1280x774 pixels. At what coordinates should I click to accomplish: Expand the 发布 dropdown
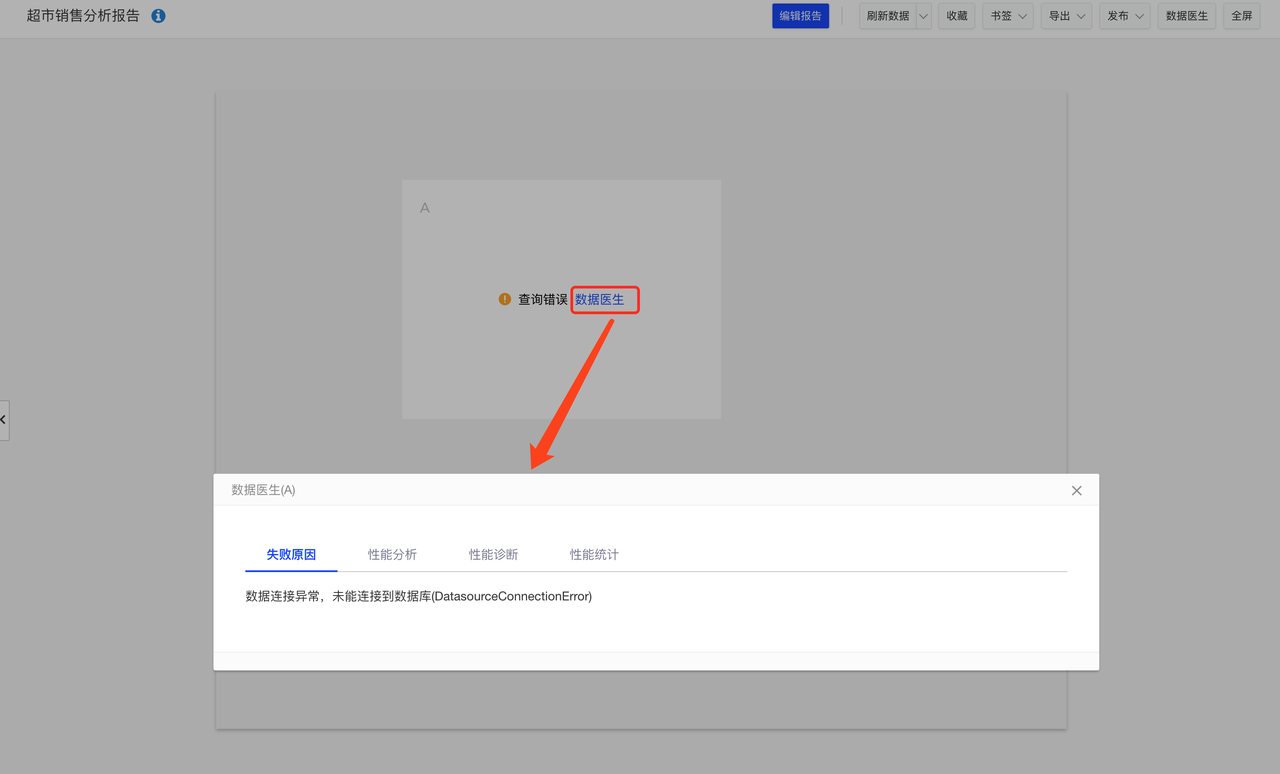click(1125, 16)
